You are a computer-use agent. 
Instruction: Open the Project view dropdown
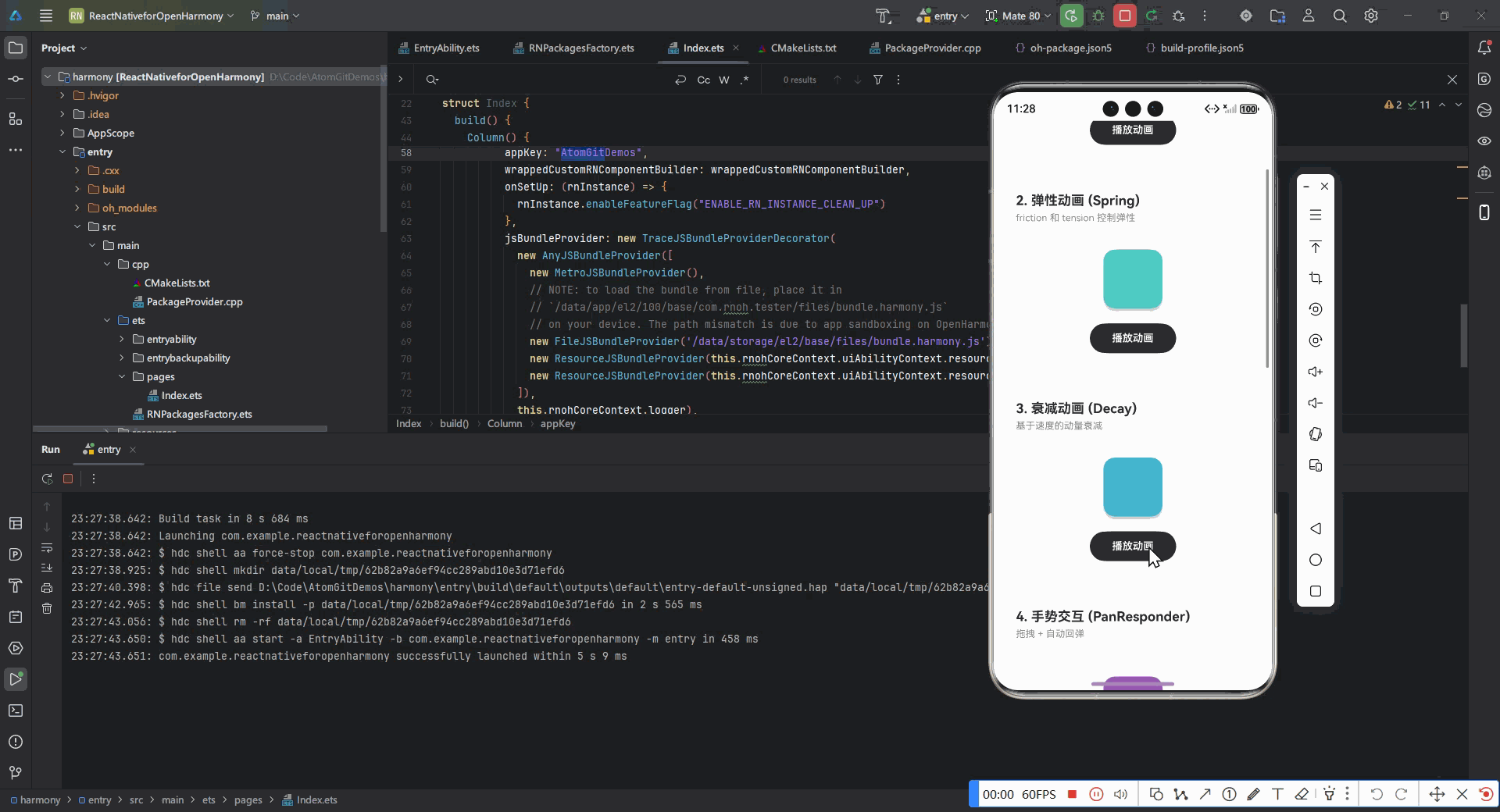pyautogui.click(x=64, y=48)
